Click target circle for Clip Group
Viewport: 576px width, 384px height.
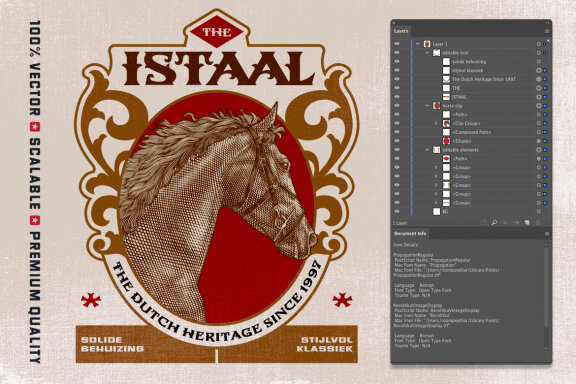(x=539, y=123)
